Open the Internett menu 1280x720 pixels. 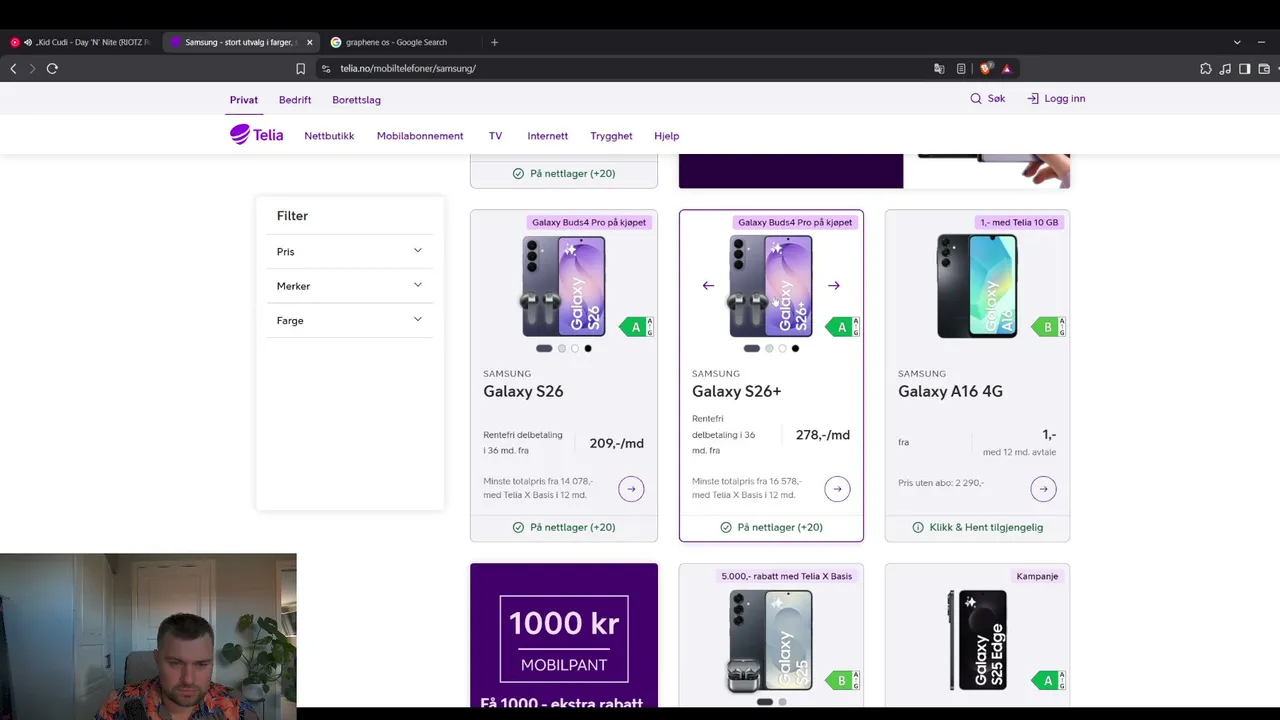coord(547,136)
